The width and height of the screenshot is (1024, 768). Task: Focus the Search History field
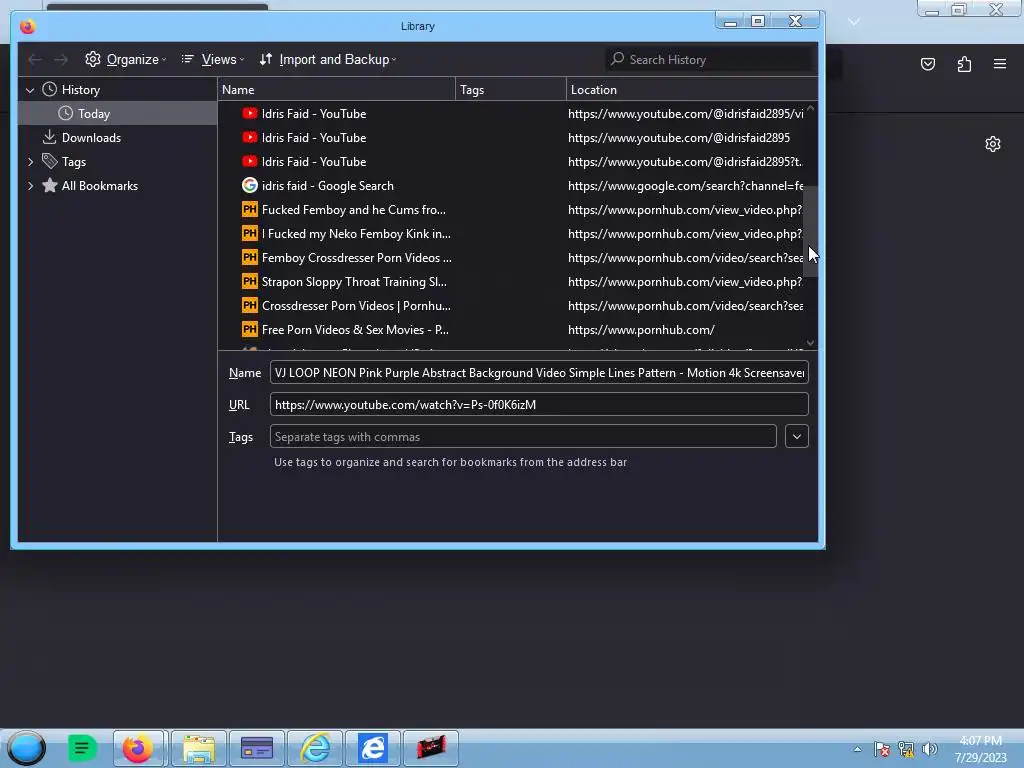pos(709,59)
